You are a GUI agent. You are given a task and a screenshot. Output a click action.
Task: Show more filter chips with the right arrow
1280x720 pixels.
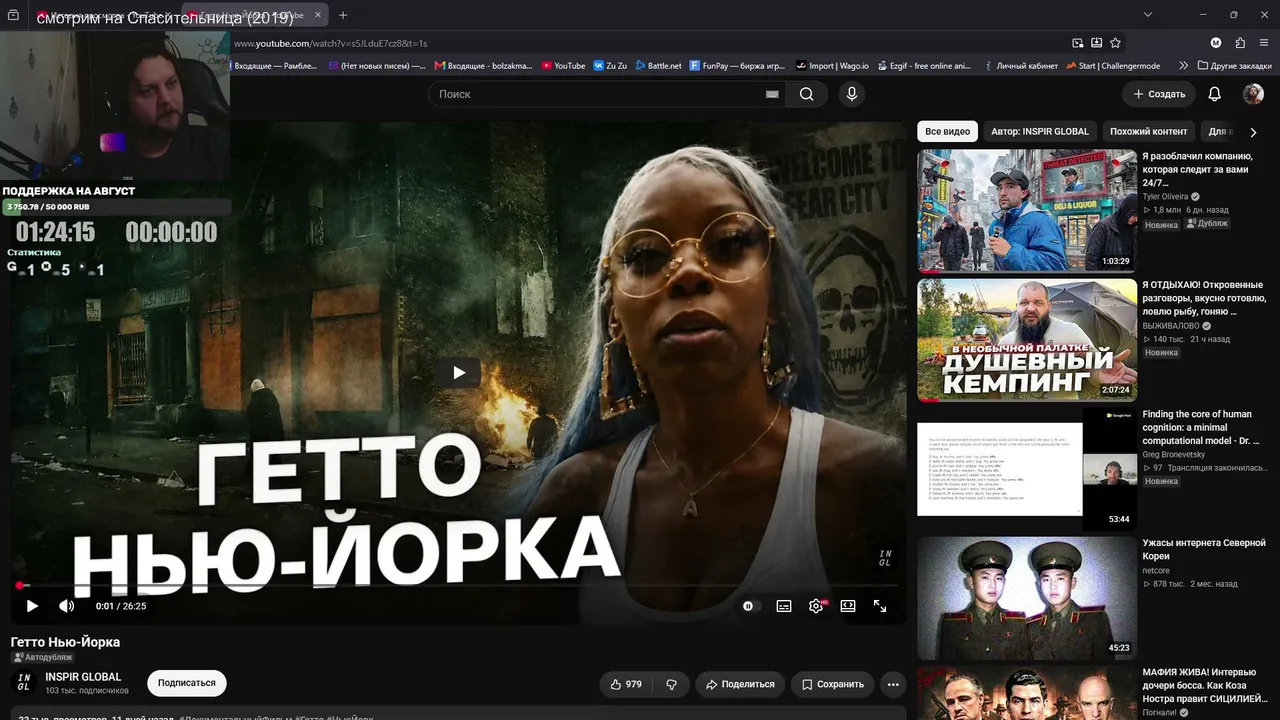1253,132
